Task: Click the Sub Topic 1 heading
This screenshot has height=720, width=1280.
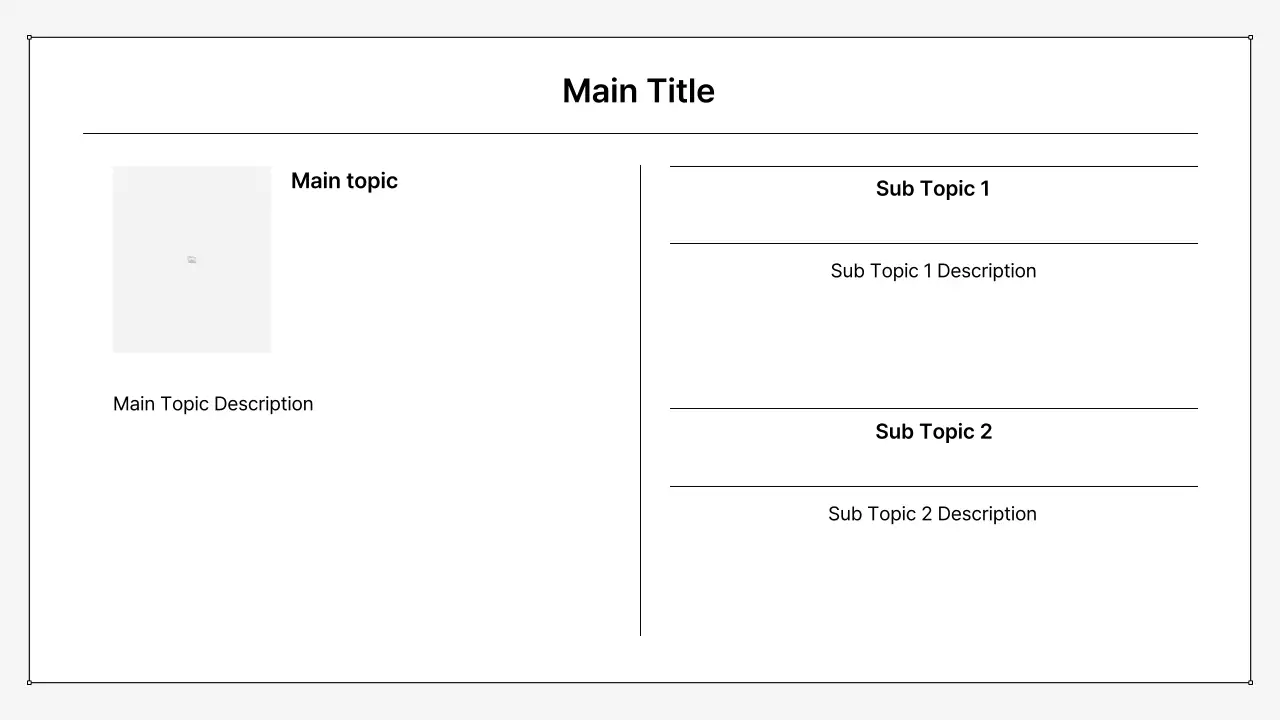Action: point(933,189)
